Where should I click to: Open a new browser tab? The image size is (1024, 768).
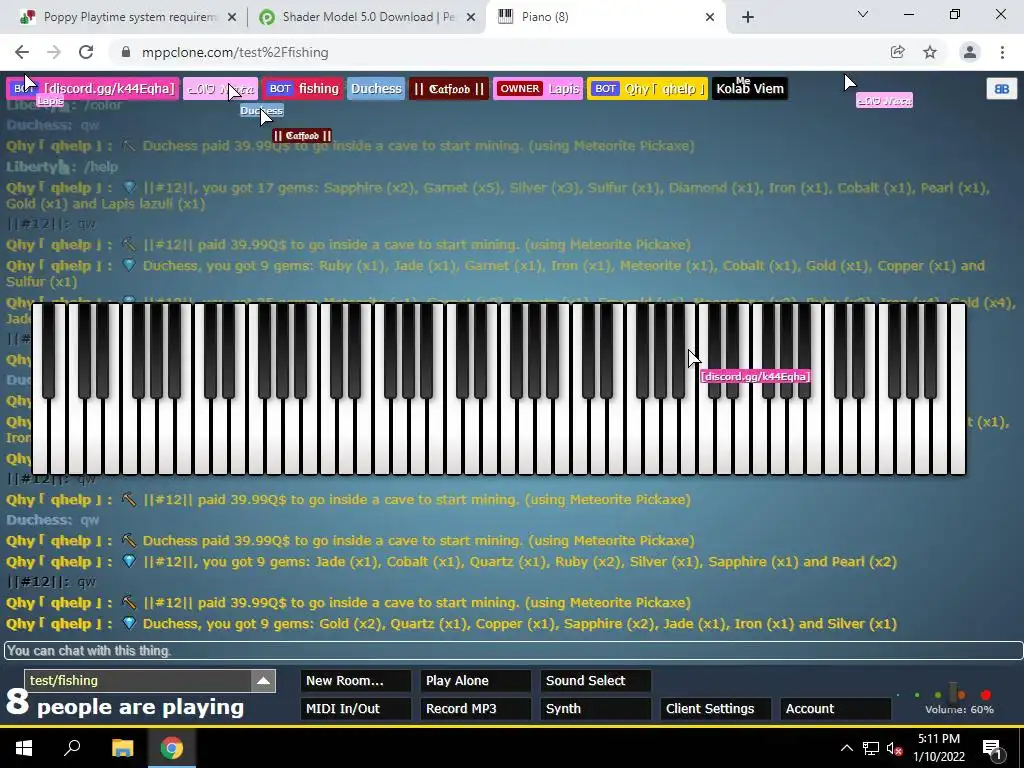coord(748,17)
